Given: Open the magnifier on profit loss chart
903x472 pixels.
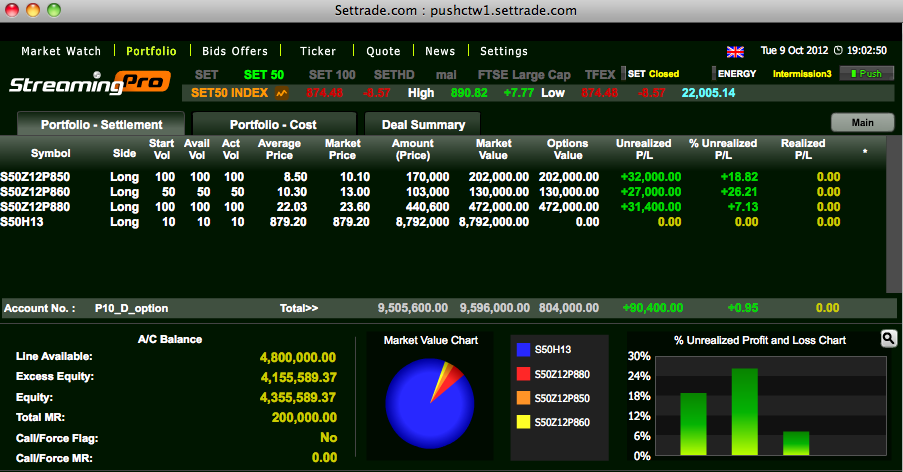Looking at the screenshot, I should (889, 339).
